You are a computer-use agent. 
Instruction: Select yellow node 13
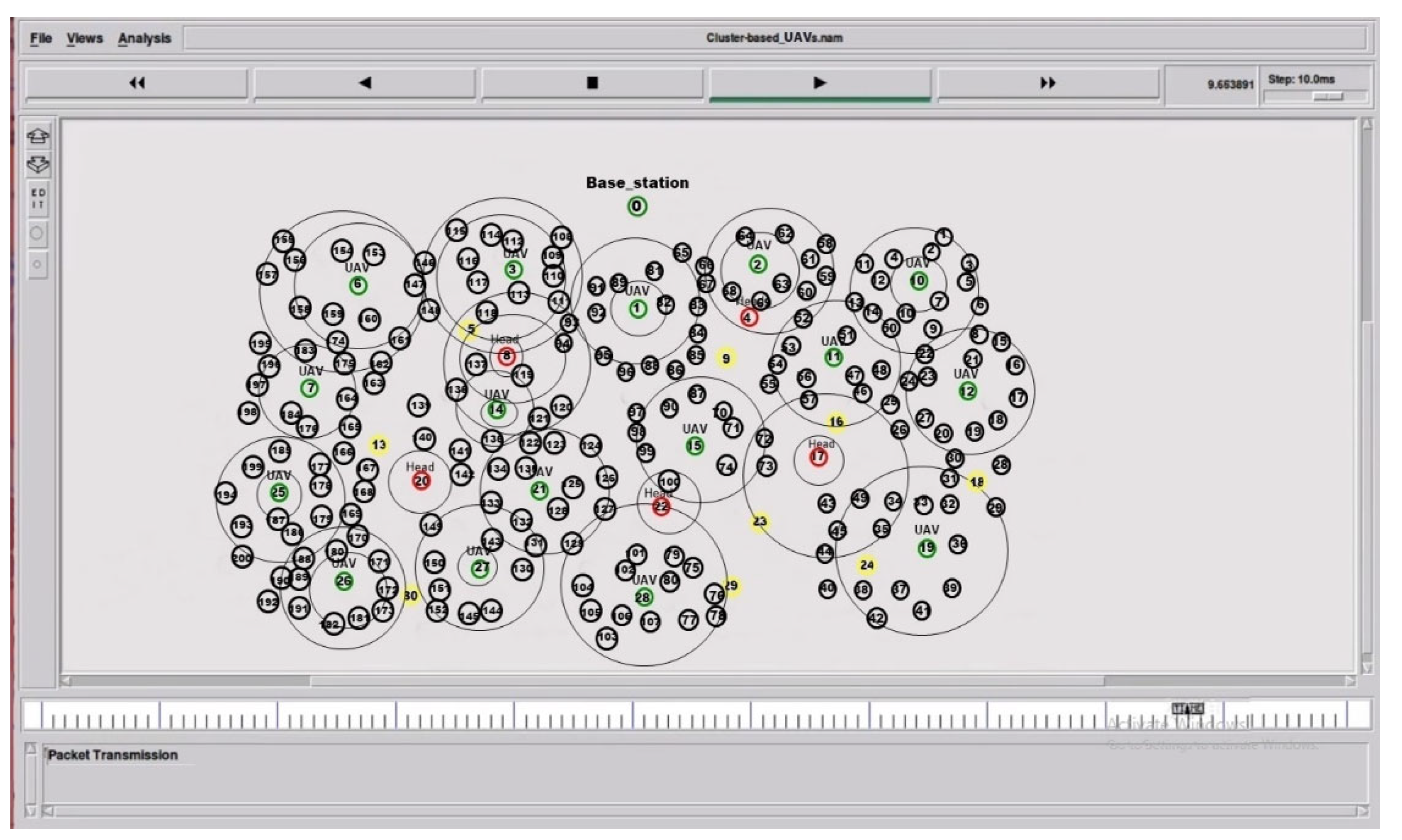click(379, 445)
